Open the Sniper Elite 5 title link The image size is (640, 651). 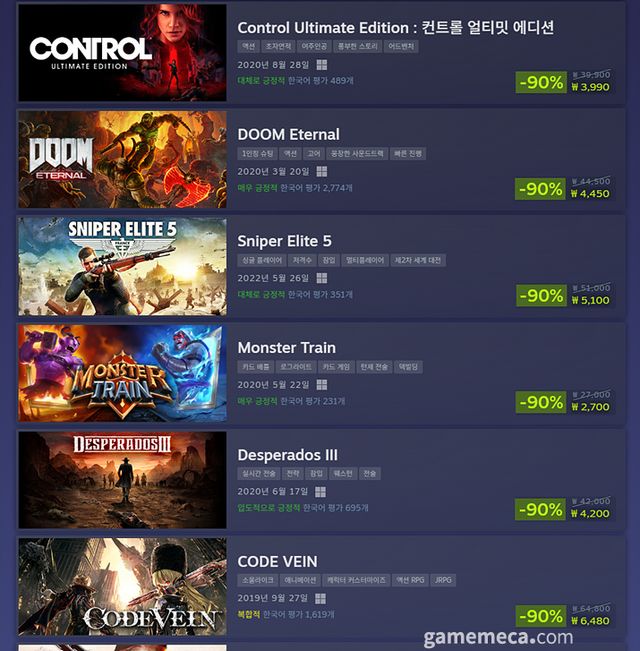[x=284, y=241]
